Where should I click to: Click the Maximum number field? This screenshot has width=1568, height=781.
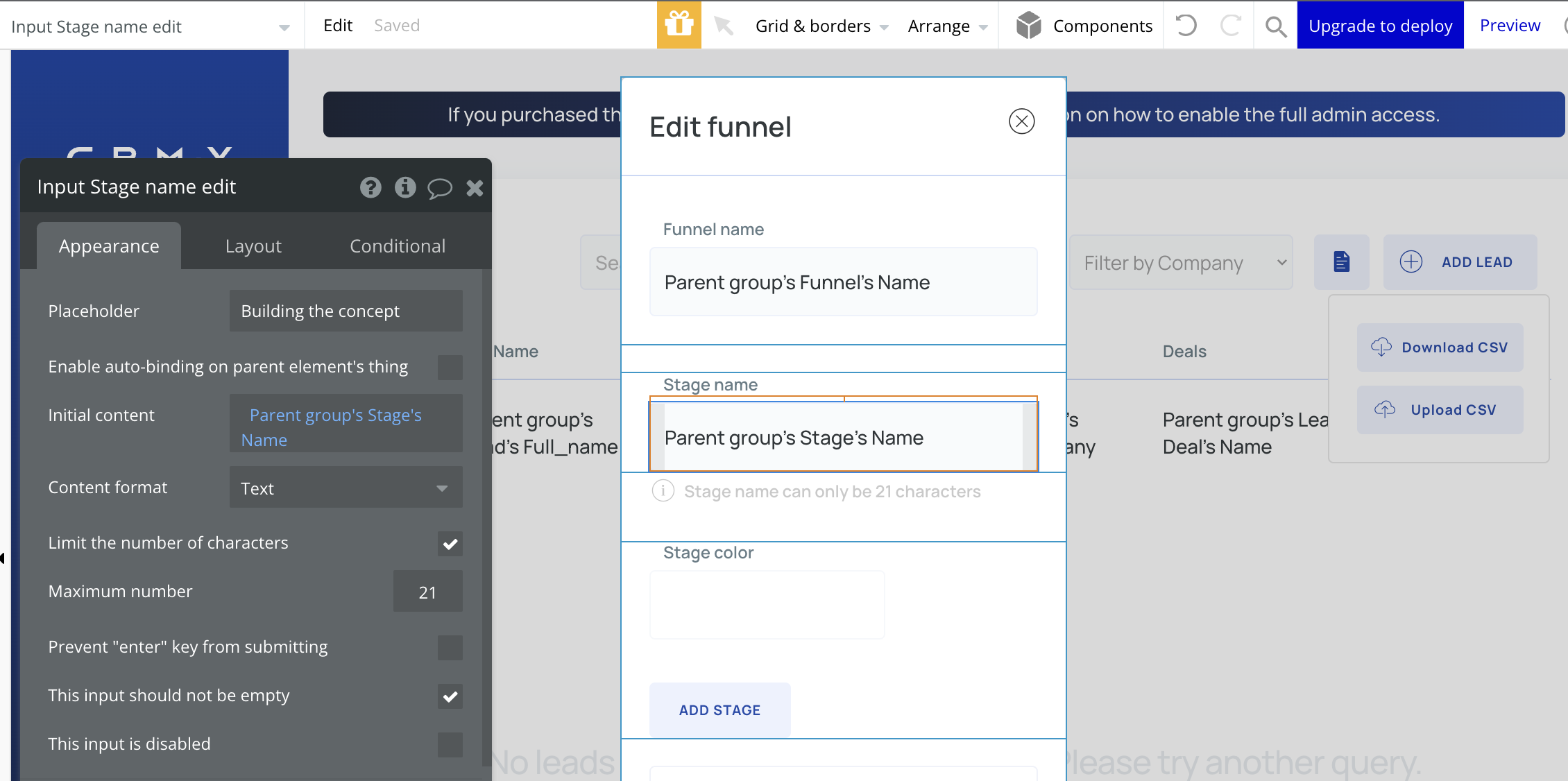pos(427,591)
